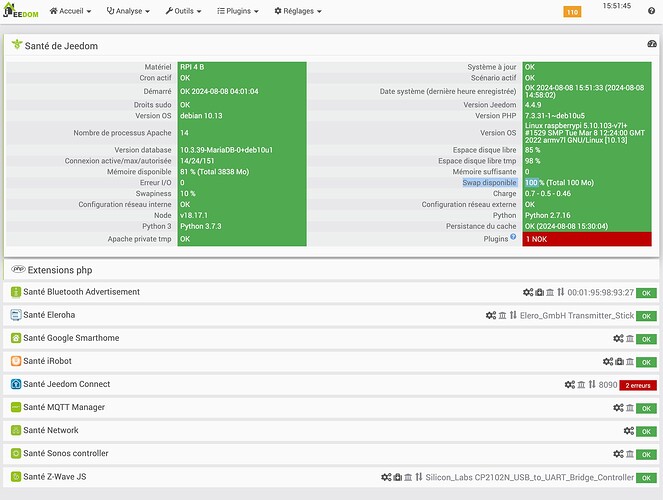
Task: Click the 10.3.39-MariaDB database version value
Action: tap(226, 150)
